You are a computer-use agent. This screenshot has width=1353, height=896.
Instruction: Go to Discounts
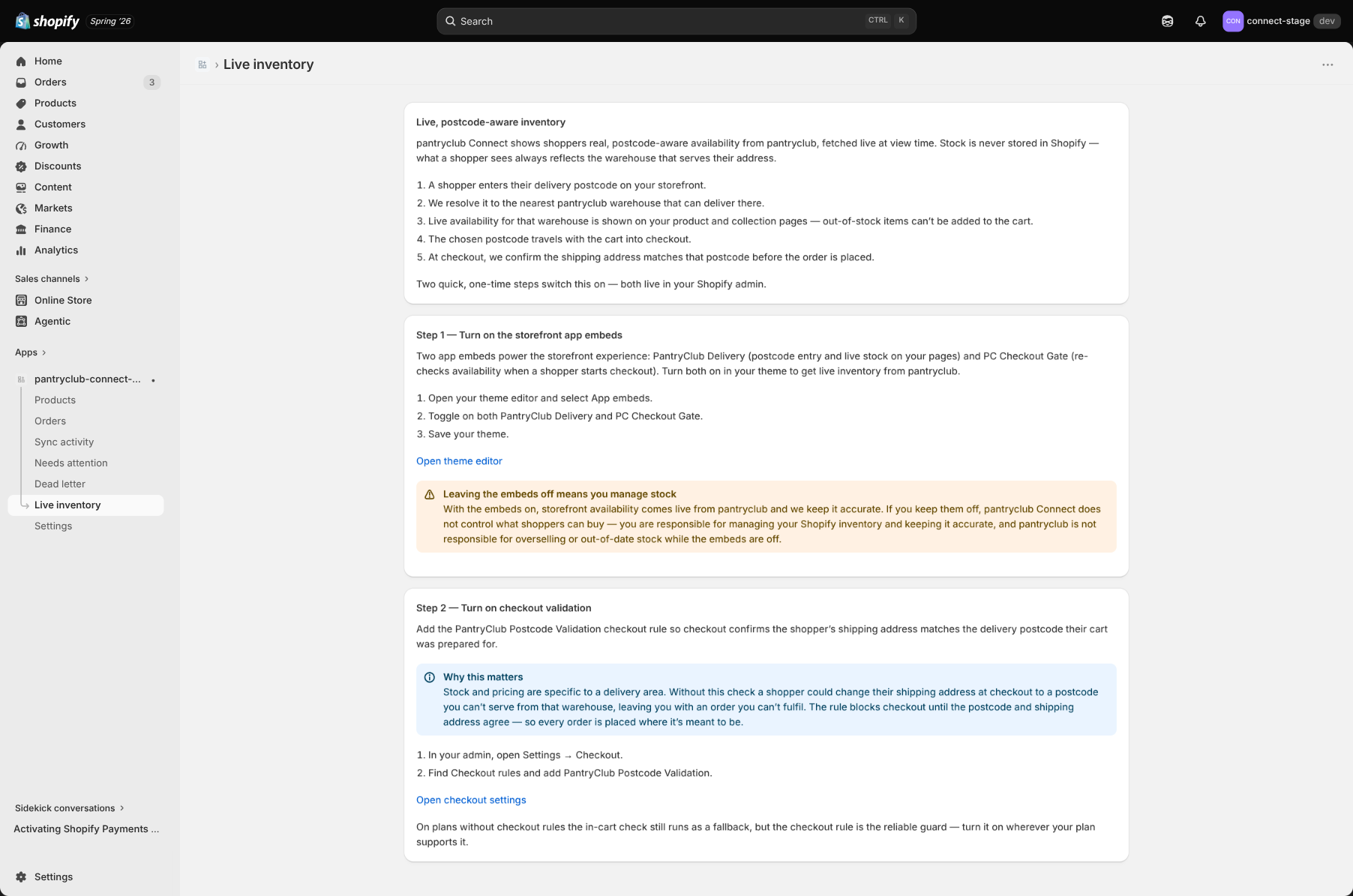click(x=58, y=166)
